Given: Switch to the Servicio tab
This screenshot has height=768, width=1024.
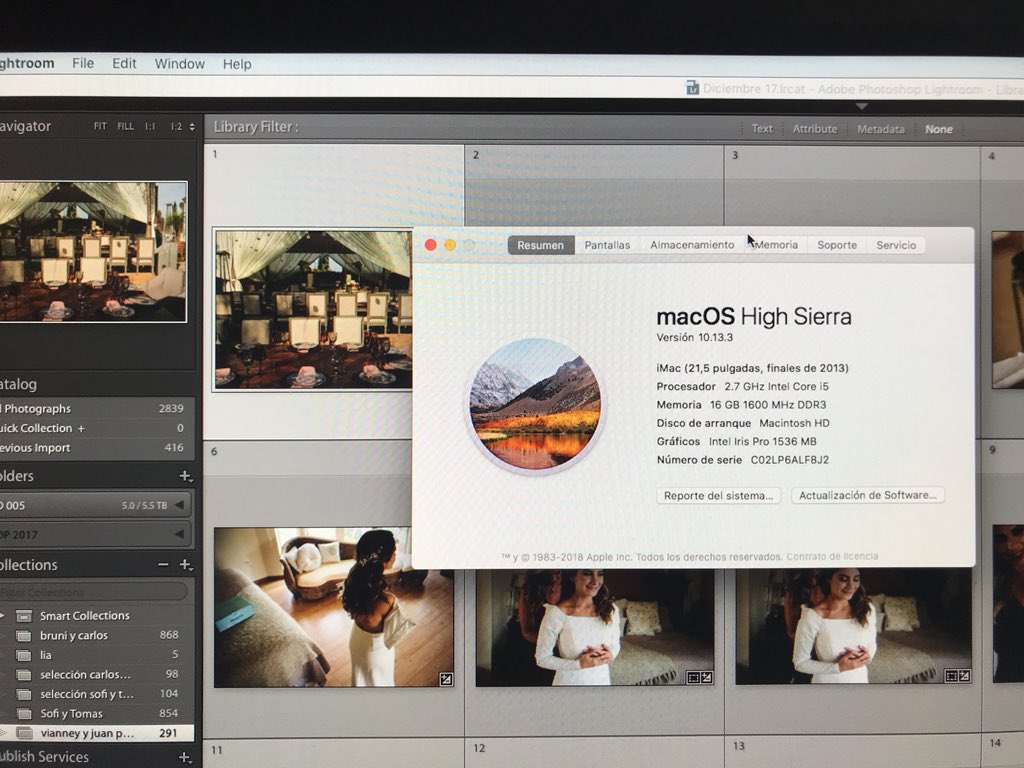Looking at the screenshot, I should 896,245.
